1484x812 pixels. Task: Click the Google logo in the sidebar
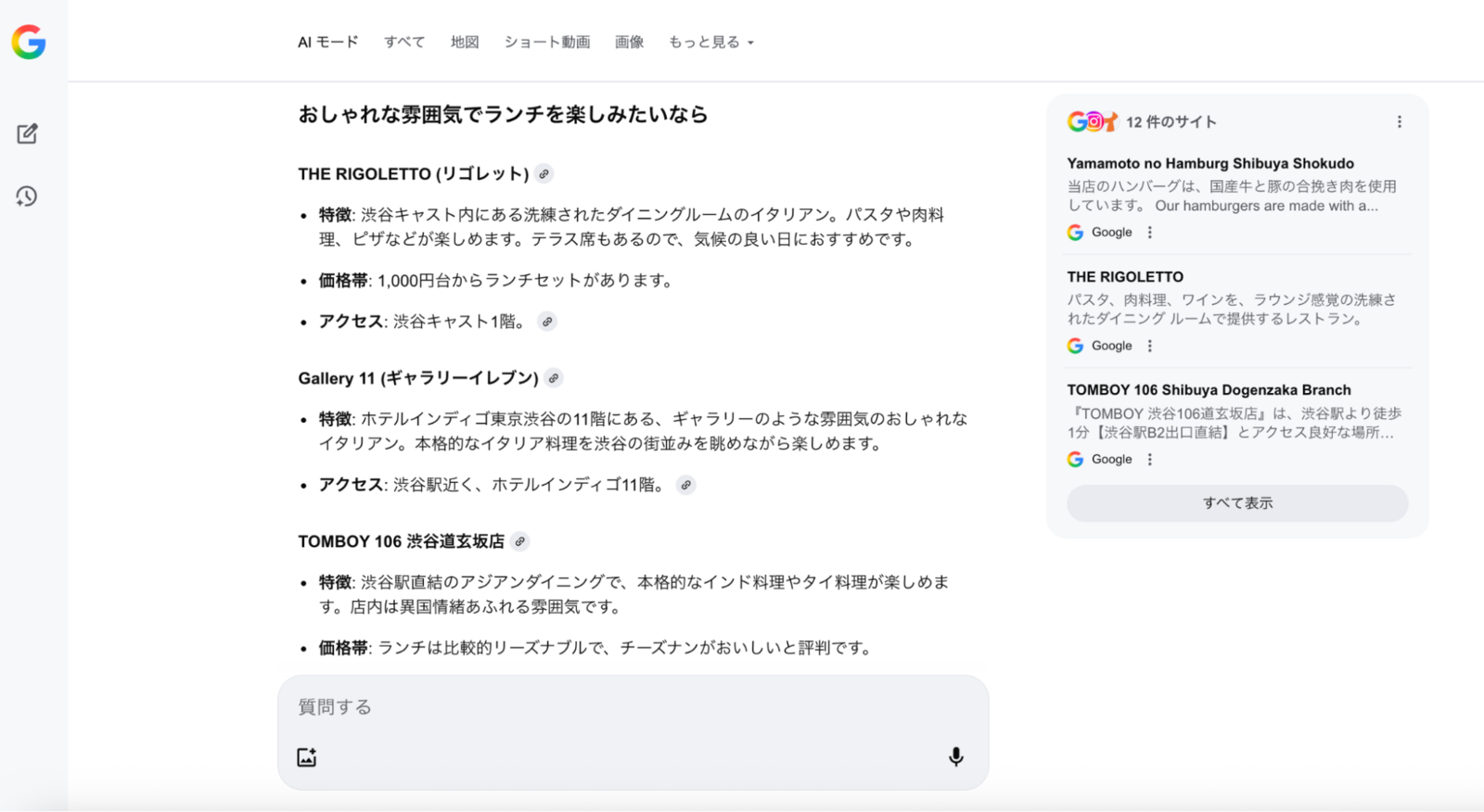tap(29, 42)
